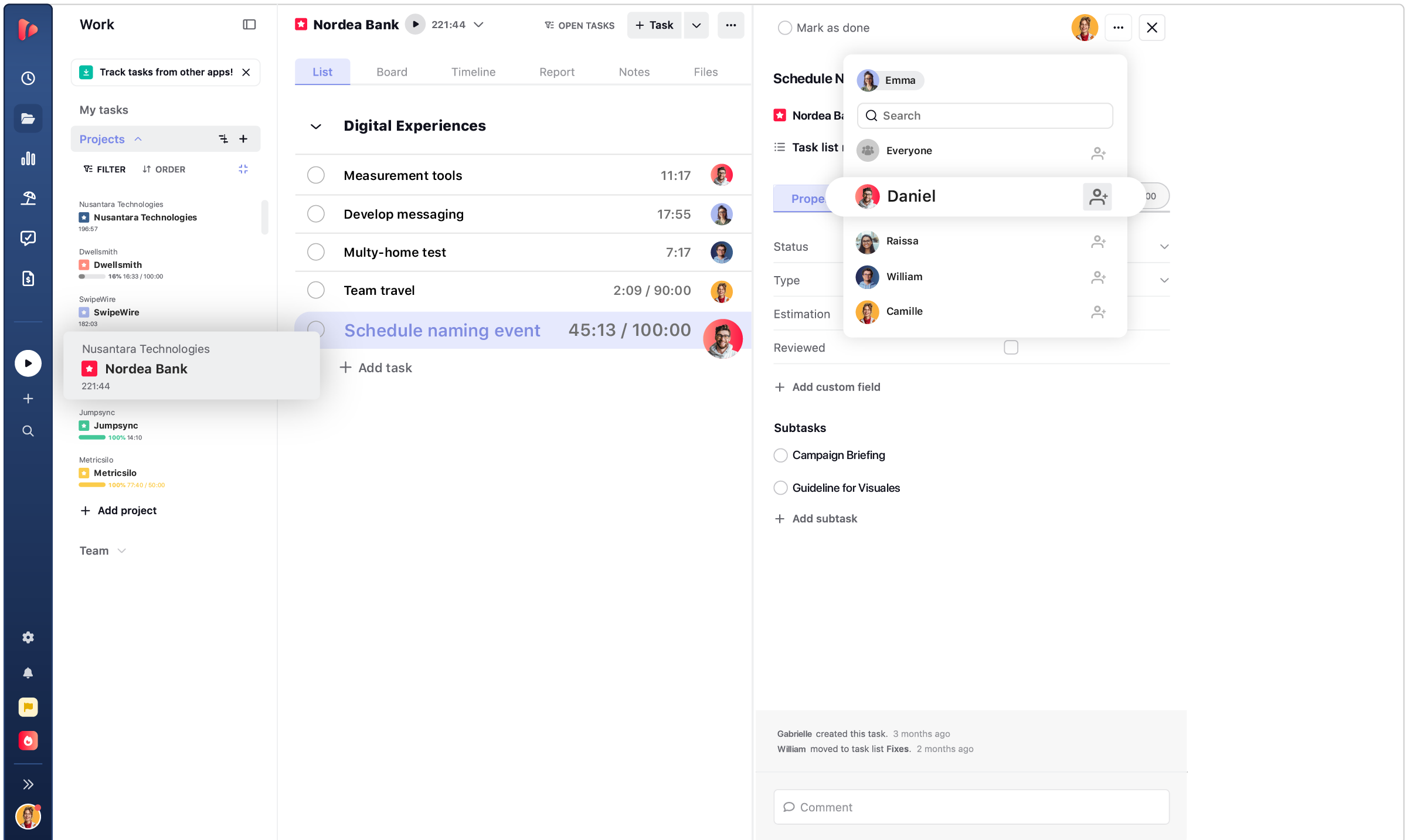Click the OPEN TASKS filter

579,25
